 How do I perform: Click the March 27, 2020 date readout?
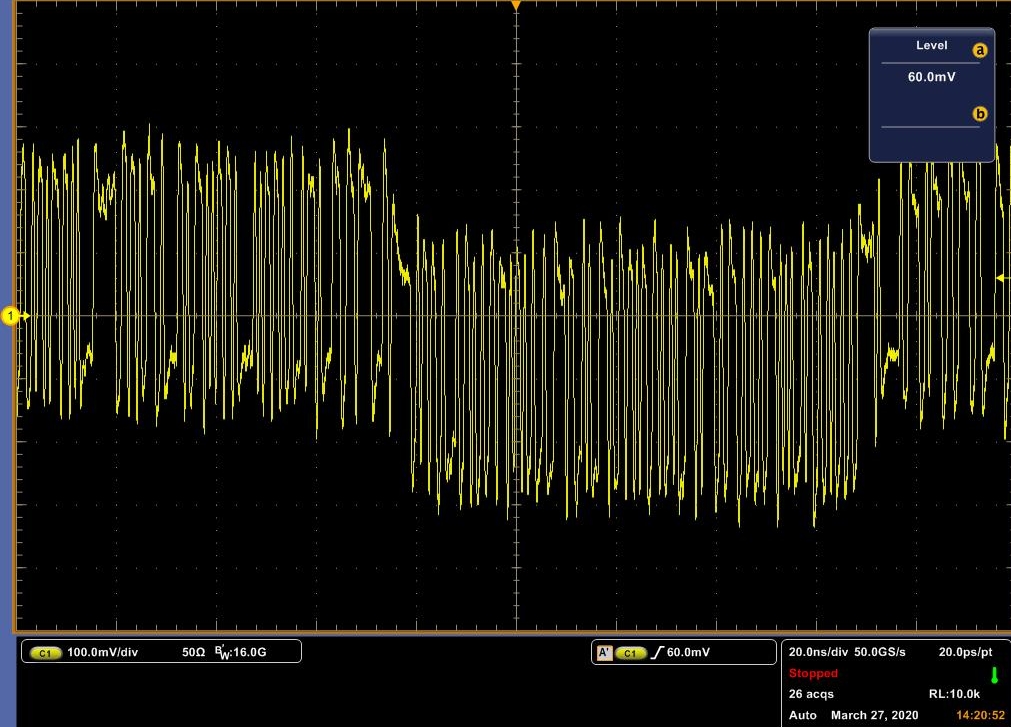(x=874, y=715)
